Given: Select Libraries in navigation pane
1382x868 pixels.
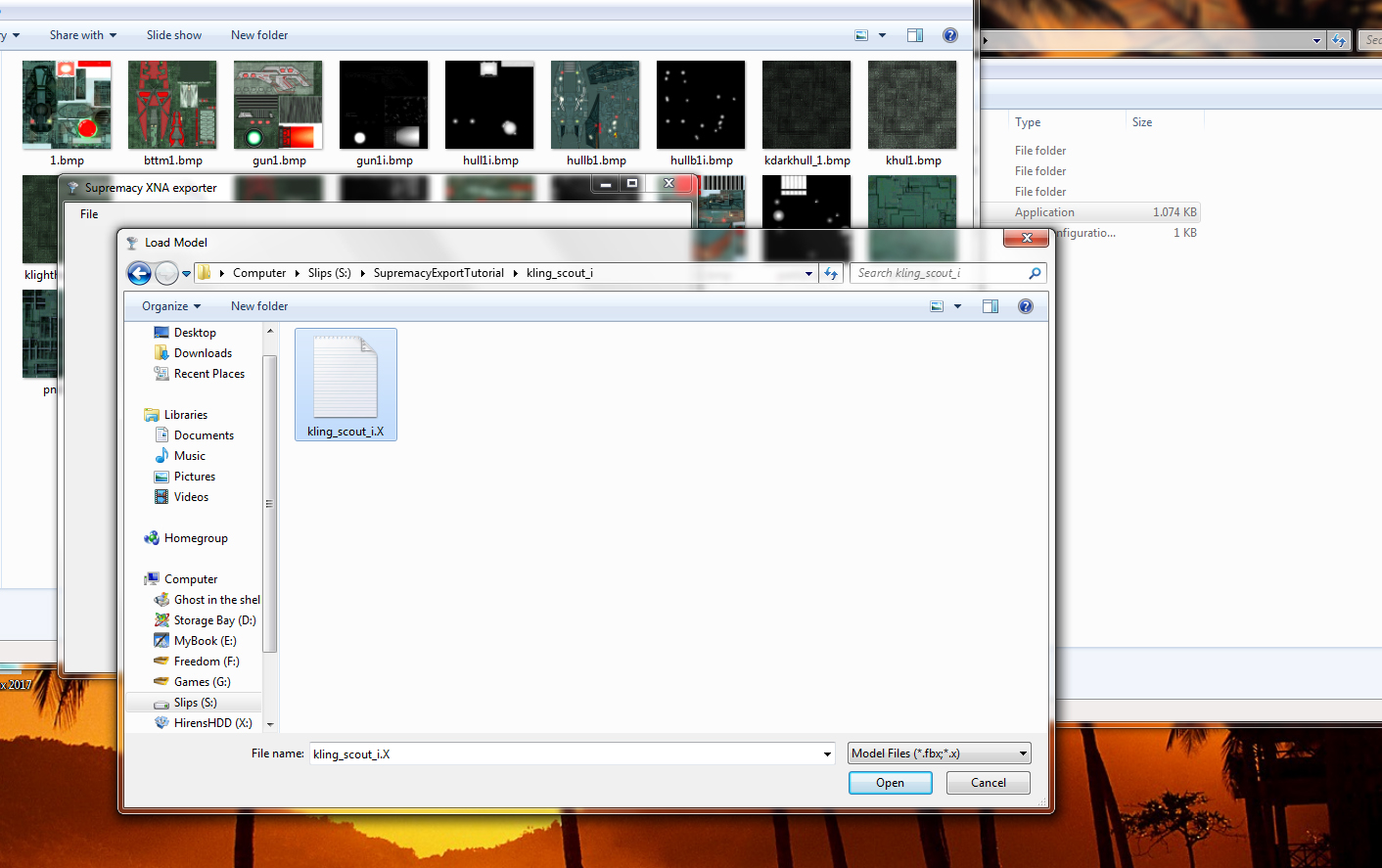Looking at the screenshot, I should tap(175, 415).
